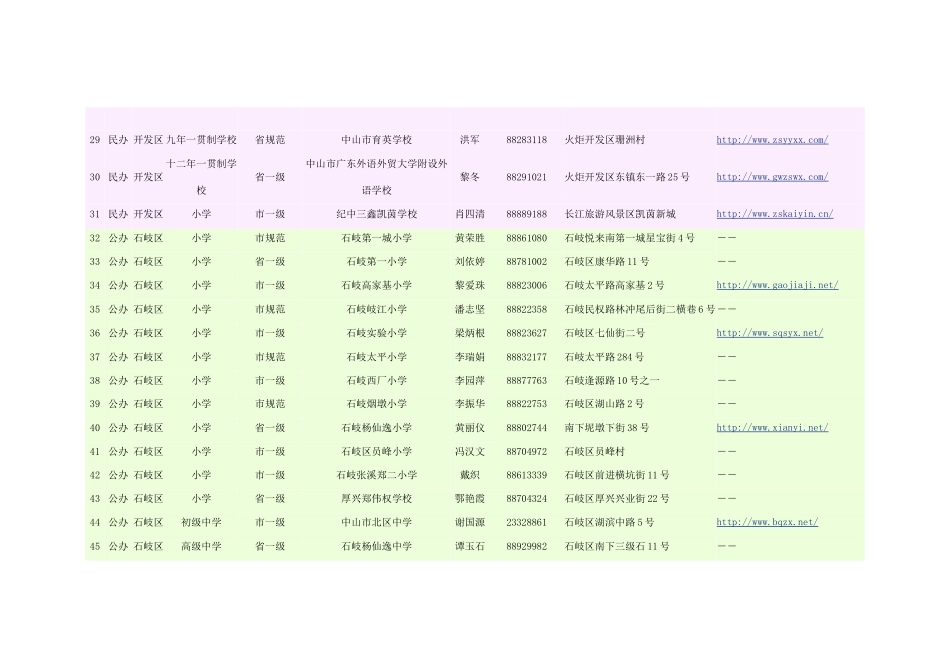Click the address 火炬开发区珊洲村
This screenshot has height=672, width=950.
[x=605, y=140]
